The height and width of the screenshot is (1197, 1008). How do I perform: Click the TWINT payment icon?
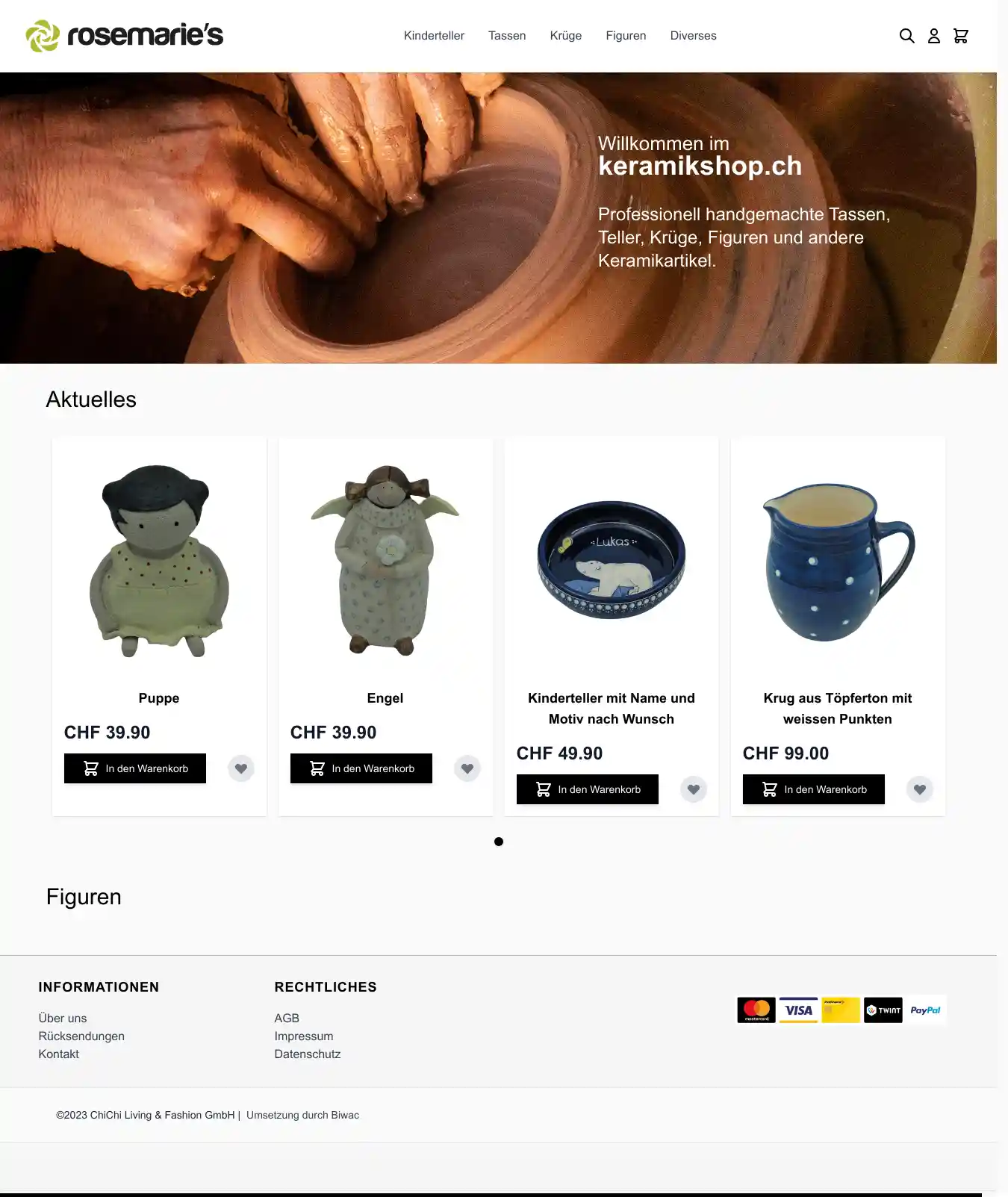click(x=883, y=1010)
